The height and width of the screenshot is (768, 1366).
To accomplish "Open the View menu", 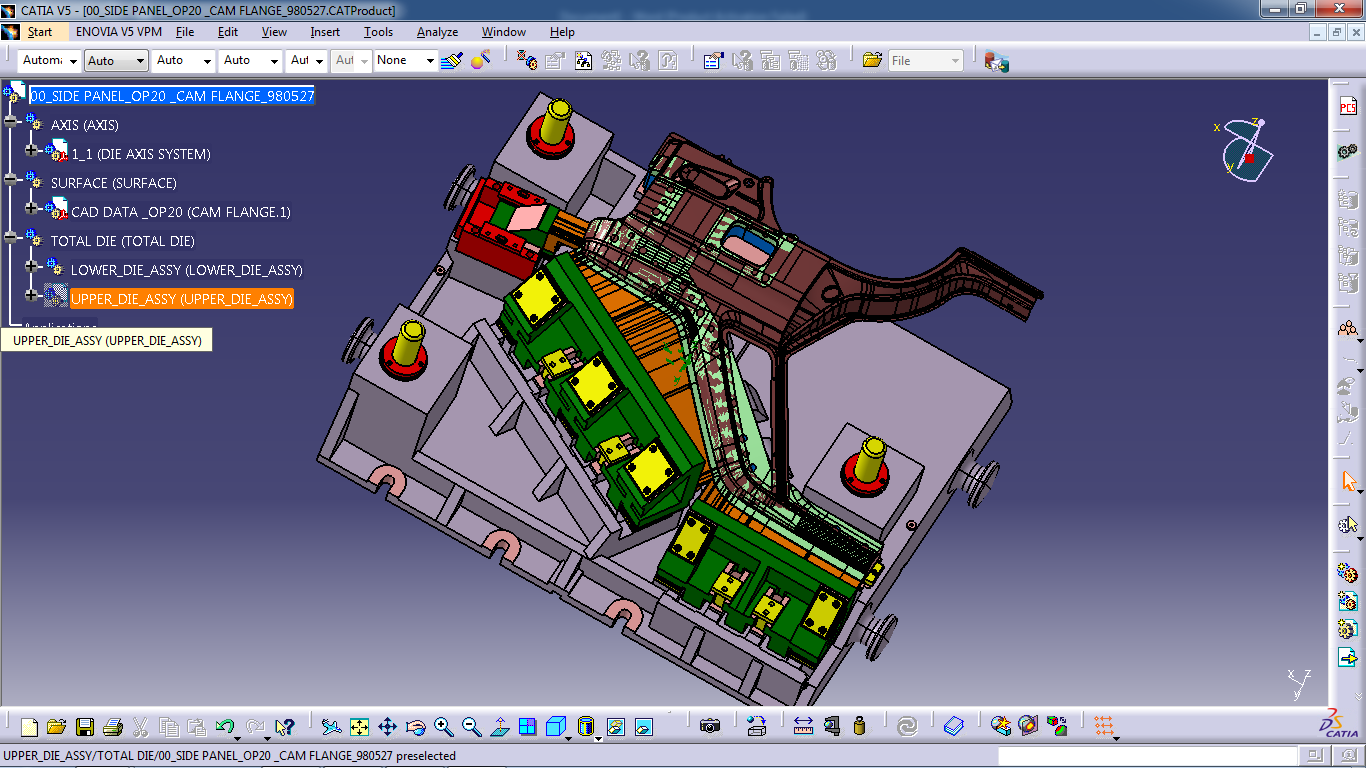I will pyautogui.click(x=274, y=32).
